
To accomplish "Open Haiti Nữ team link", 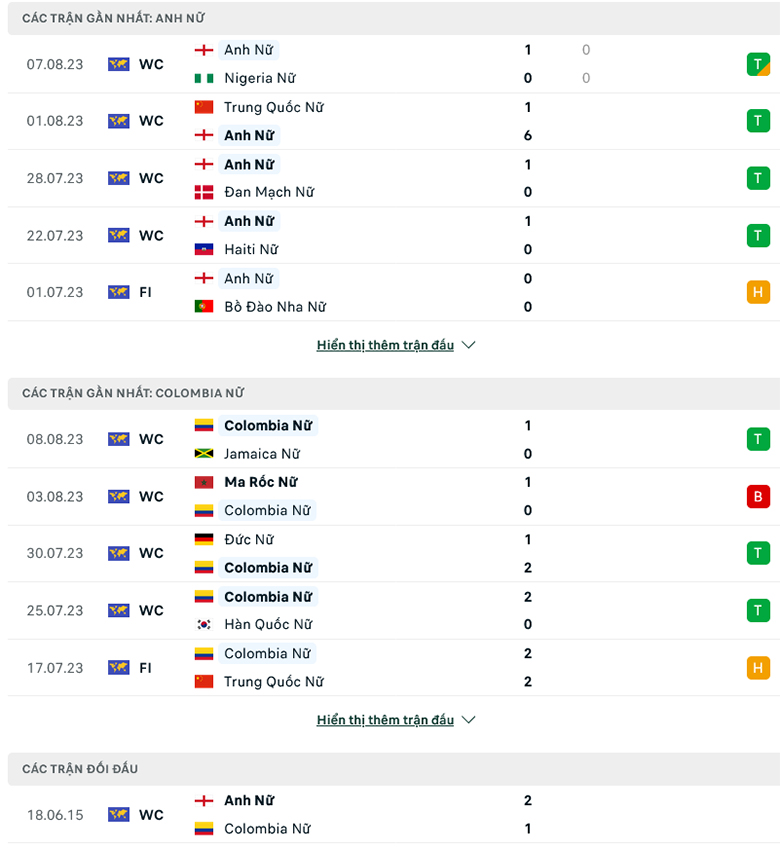I will tap(251, 249).
